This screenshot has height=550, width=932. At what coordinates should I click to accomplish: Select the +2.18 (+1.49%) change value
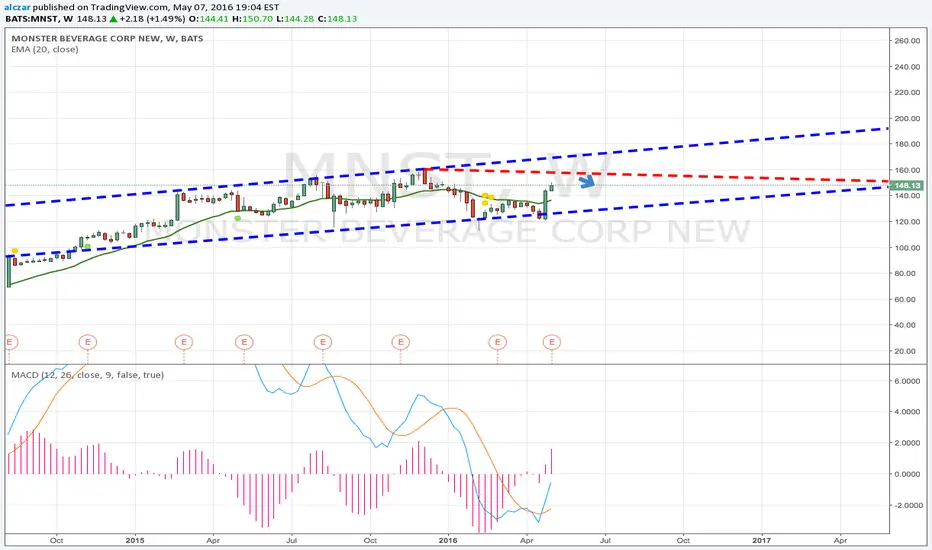(x=152, y=18)
